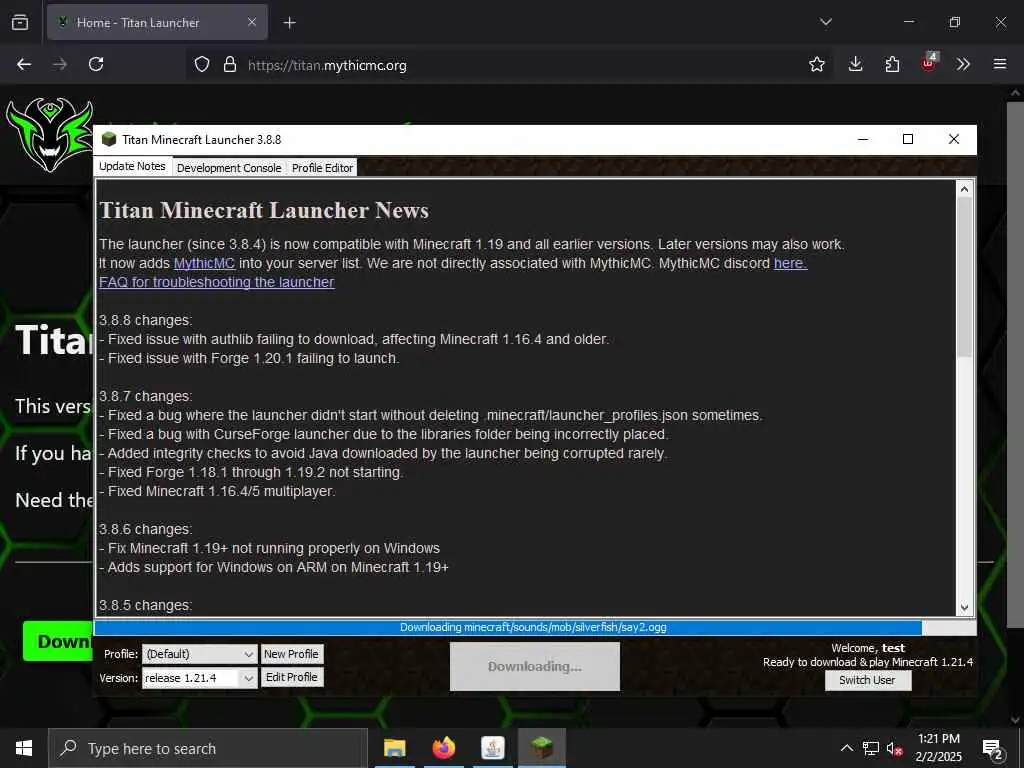Image resolution: width=1024 pixels, height=768 pixels.
Task: Click '3.8.6 changes:' text
Action: (x=146, y=529)
